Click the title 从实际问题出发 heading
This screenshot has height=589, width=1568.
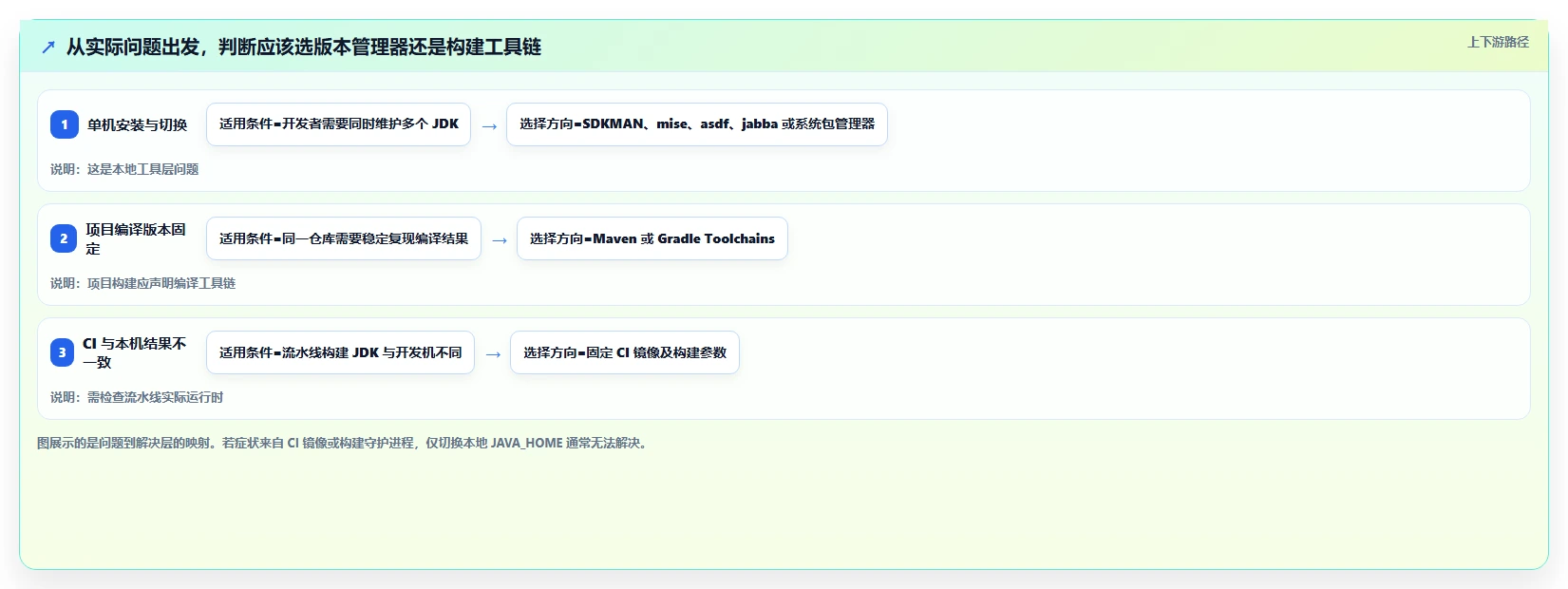[304, 47]
